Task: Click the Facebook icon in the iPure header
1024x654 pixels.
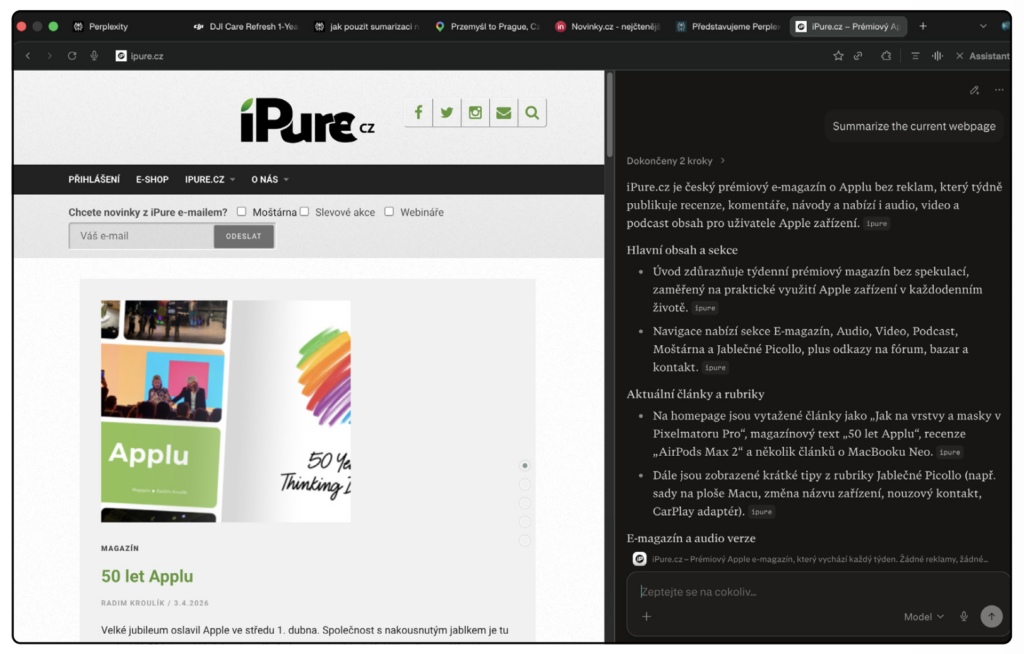Action: pos(419,113)
